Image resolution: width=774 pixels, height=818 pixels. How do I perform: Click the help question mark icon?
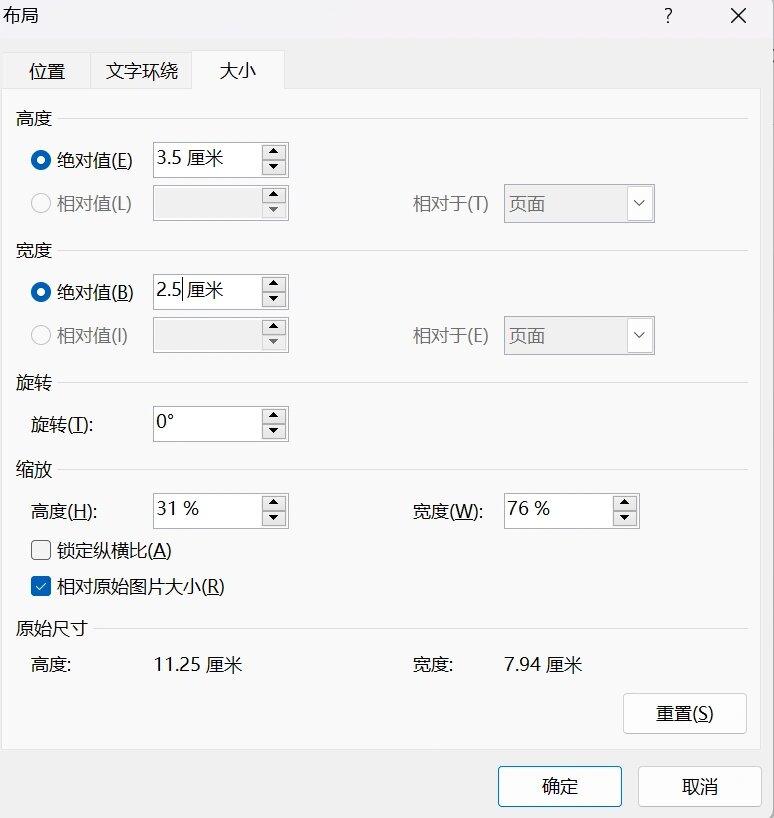point(667,16)
